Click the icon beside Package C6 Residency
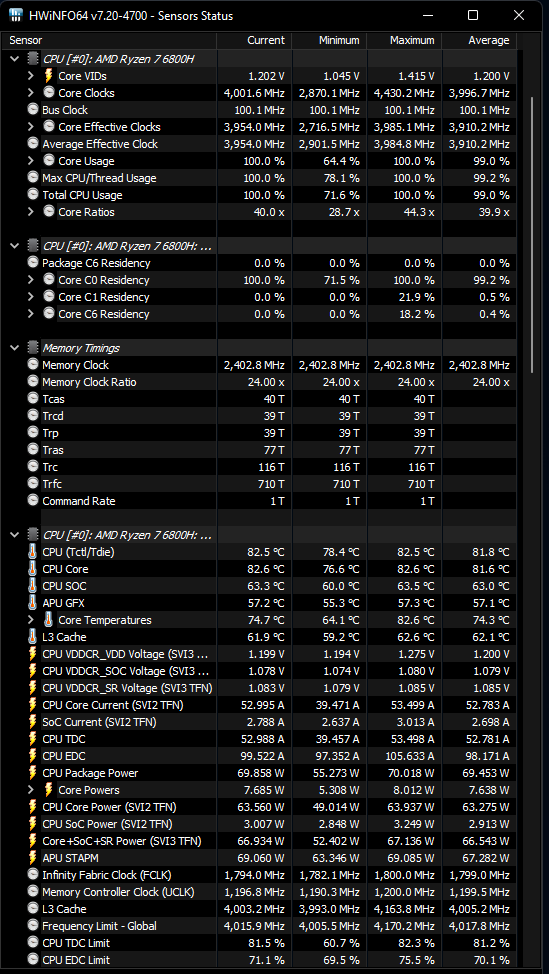Viewport: 549px width, 974px height. pos(33,263)
